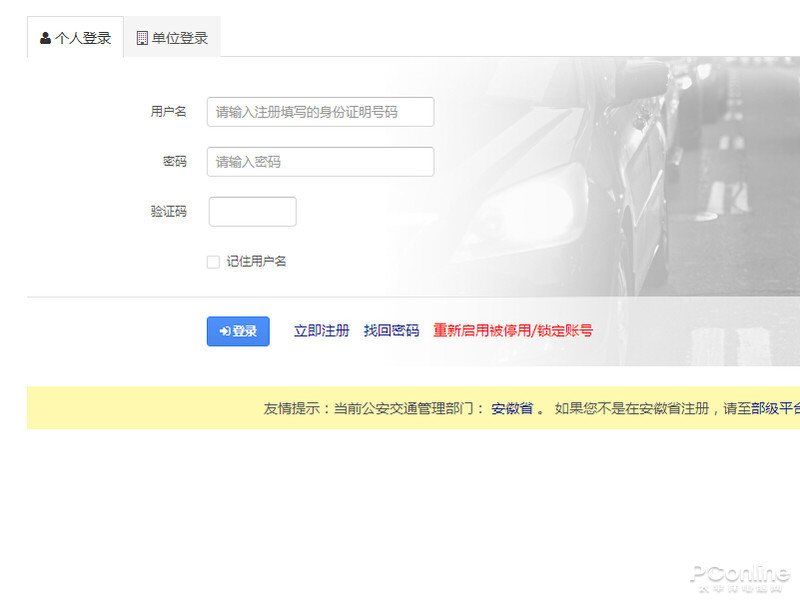Click the 用户名 field label

(168, 111)
